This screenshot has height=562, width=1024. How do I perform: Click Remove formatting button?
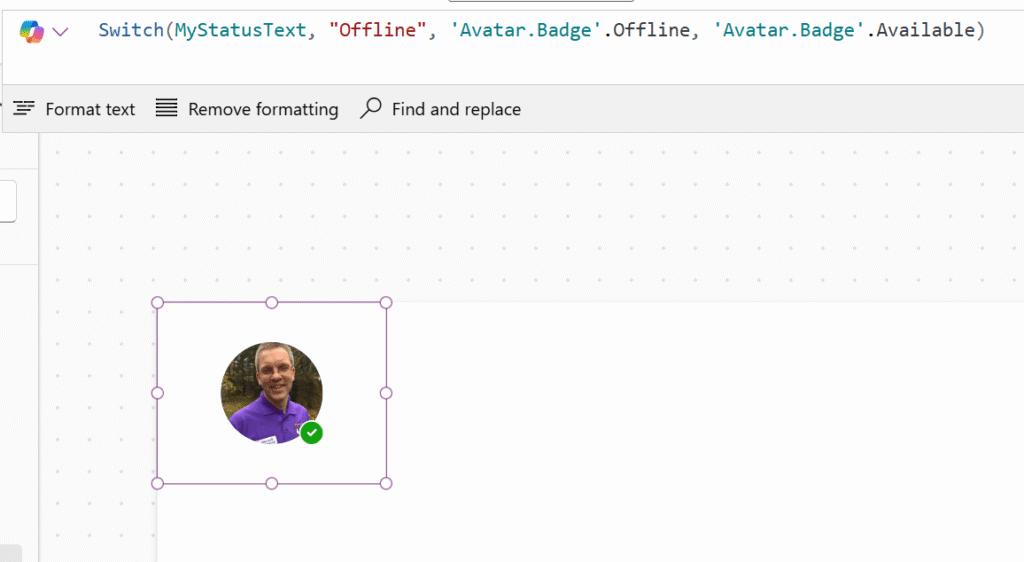pyautogui.click(x=247, y=109)
